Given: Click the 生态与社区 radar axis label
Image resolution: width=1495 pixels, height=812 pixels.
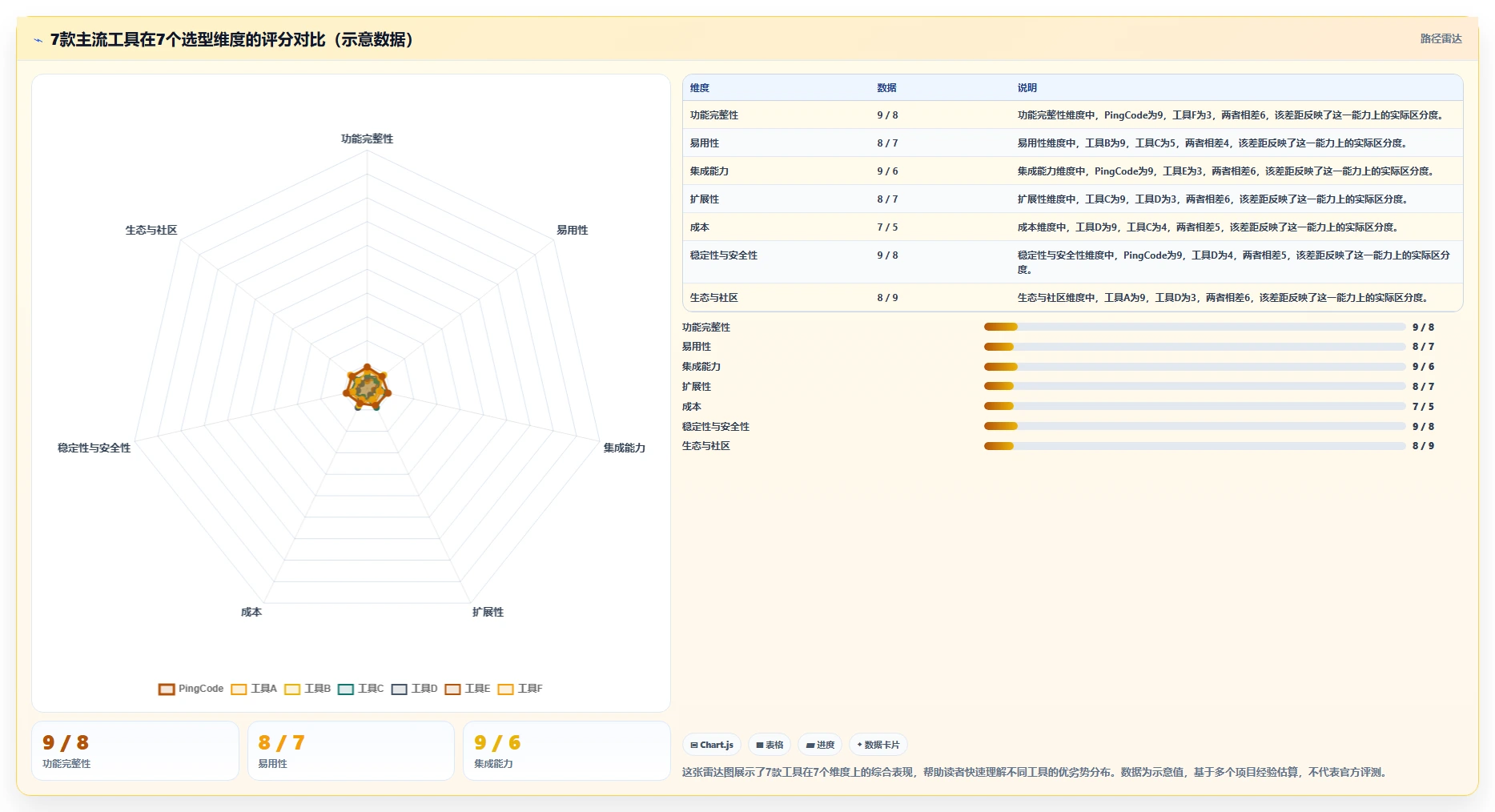Looking at the screenshot, I should [151, 230].
